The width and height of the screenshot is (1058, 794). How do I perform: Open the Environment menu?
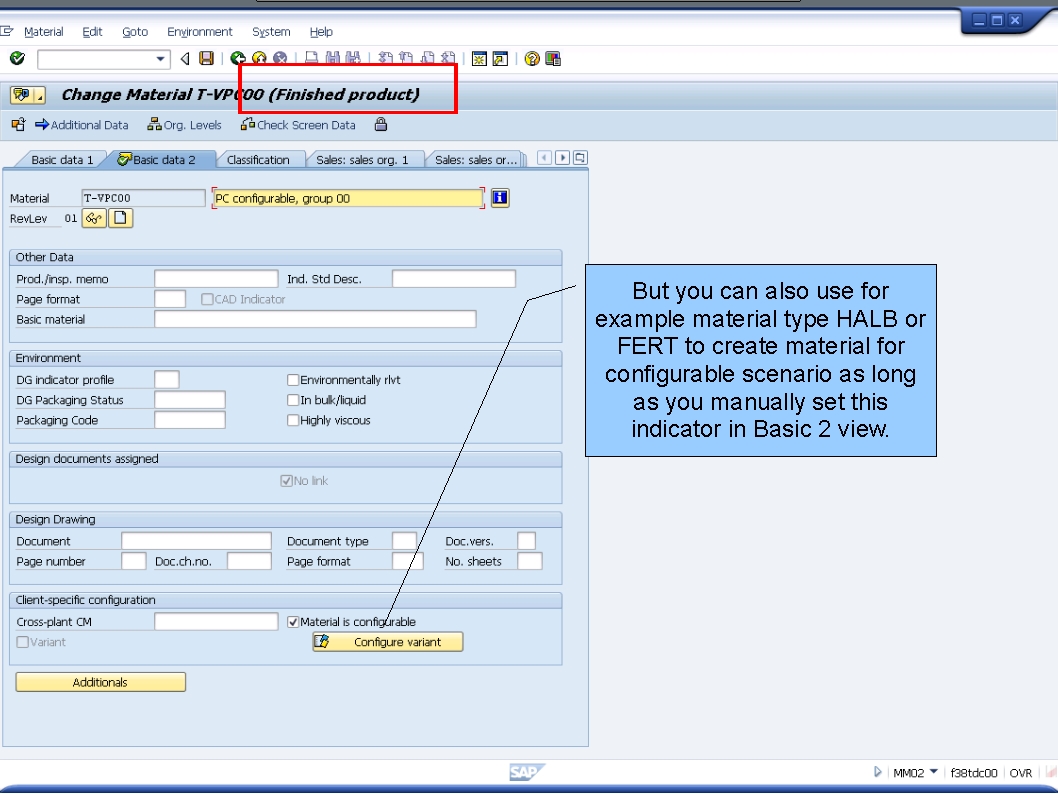(x=200, y=31)
